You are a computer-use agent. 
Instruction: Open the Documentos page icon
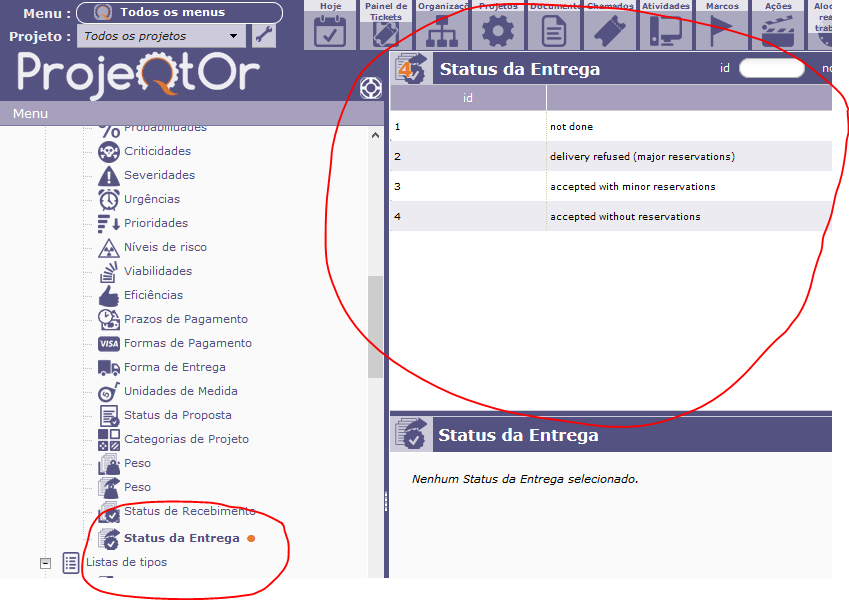pyautogui.click(x=554, y=31)
